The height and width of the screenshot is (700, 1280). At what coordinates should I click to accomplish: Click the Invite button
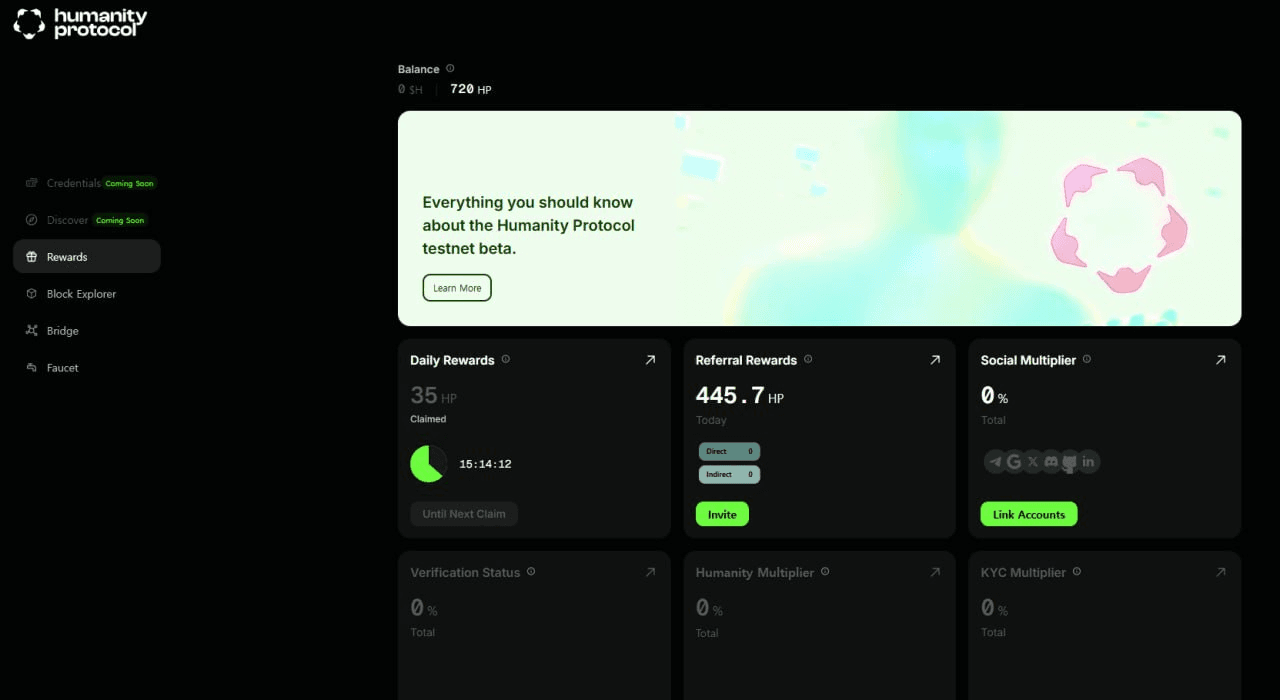(722, 514)
